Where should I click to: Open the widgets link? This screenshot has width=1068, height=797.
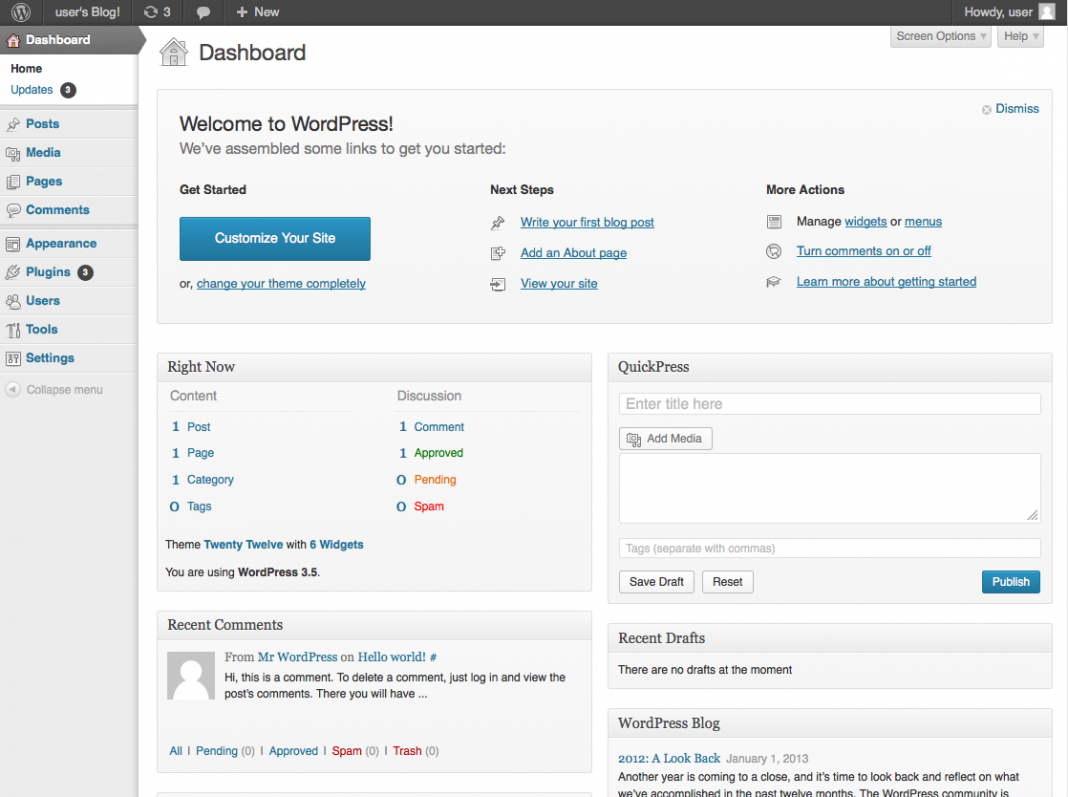pyautogui.click(x=866, y=221)
